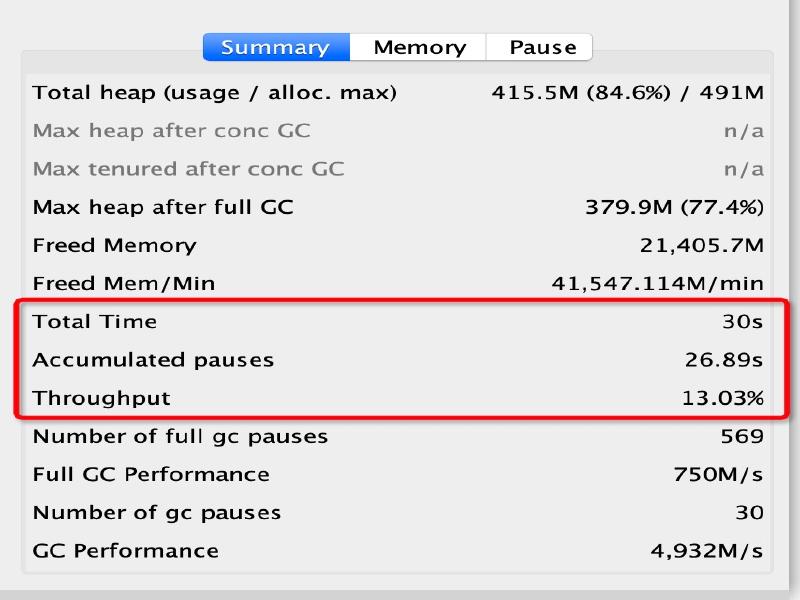
Task: Select the 13.03% throughput value
Action: click(x=722, y=398)
